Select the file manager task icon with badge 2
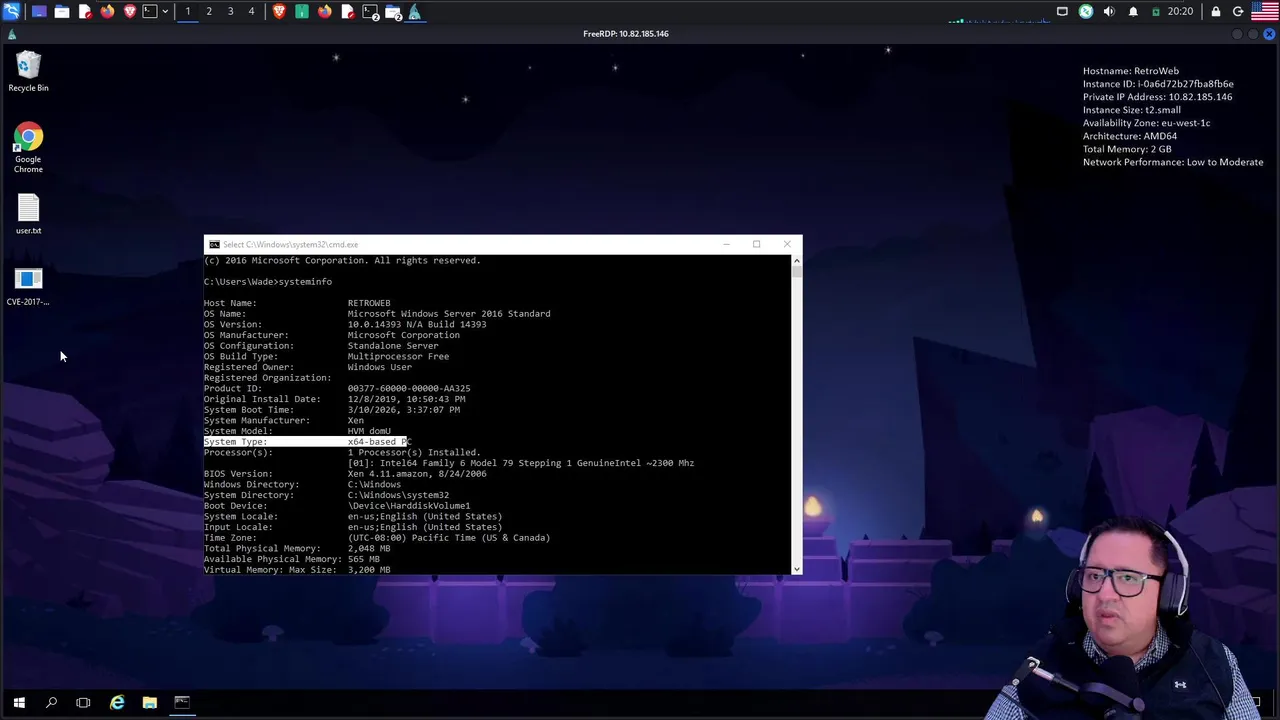 (393, 12)
